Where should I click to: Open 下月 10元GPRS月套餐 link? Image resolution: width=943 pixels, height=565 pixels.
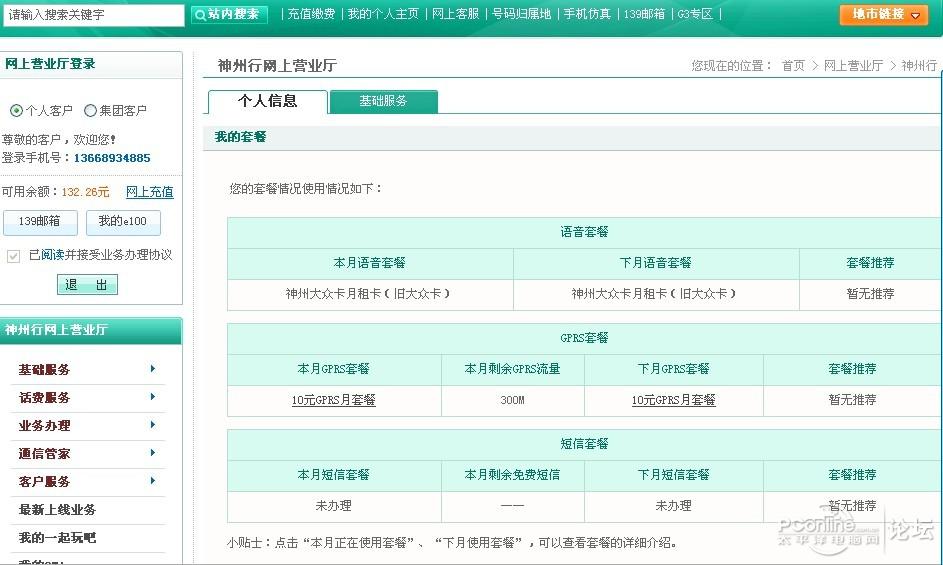tap(674, 400)
